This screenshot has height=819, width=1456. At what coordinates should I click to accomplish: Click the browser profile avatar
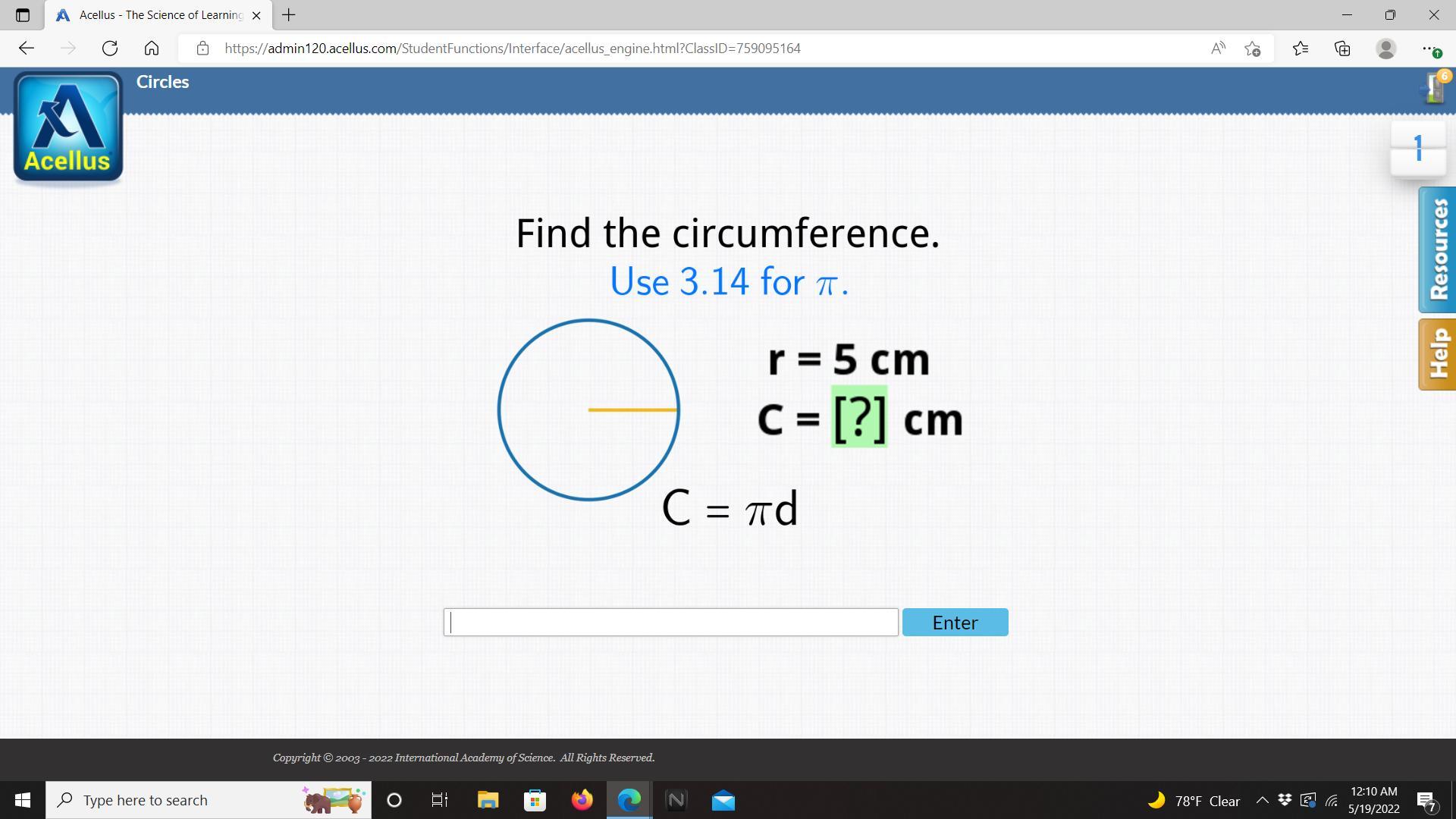click(x=1385, y=49)
